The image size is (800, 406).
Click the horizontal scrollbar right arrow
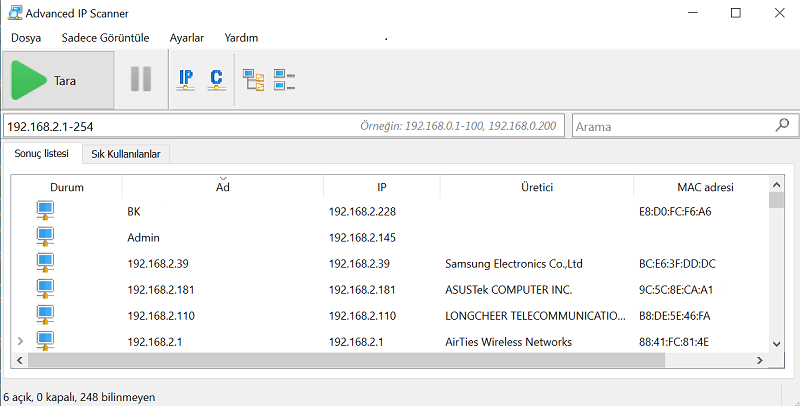tap(760, 360)
